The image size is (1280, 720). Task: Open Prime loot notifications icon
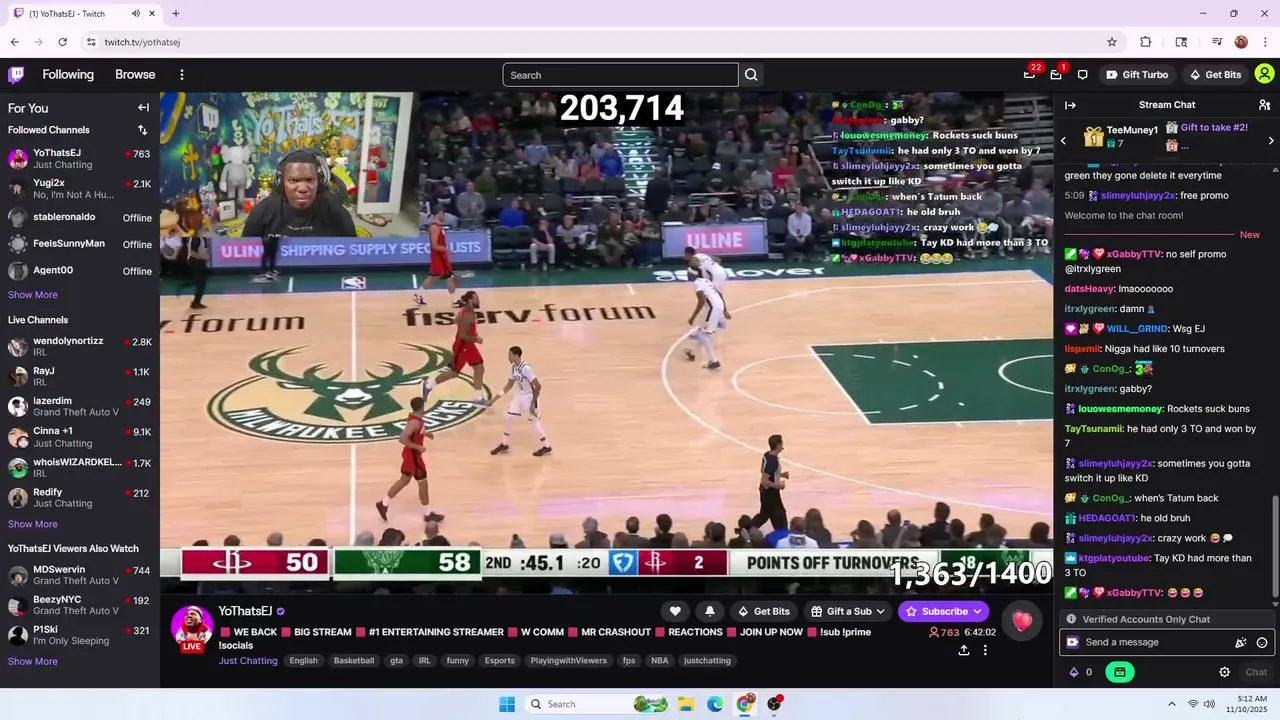[1029, 75]
